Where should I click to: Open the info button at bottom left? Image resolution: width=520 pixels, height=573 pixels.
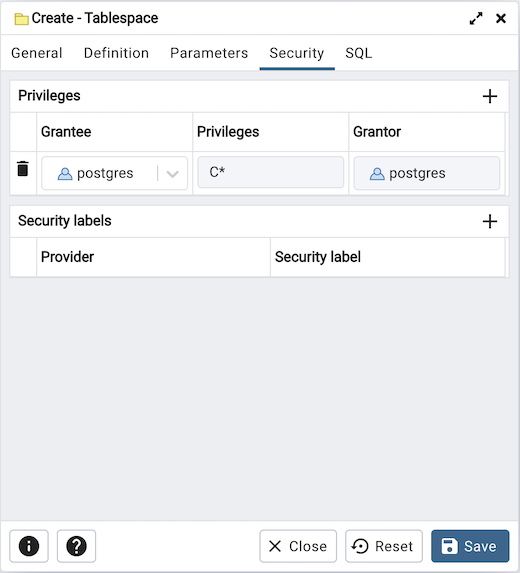point(29,546)
